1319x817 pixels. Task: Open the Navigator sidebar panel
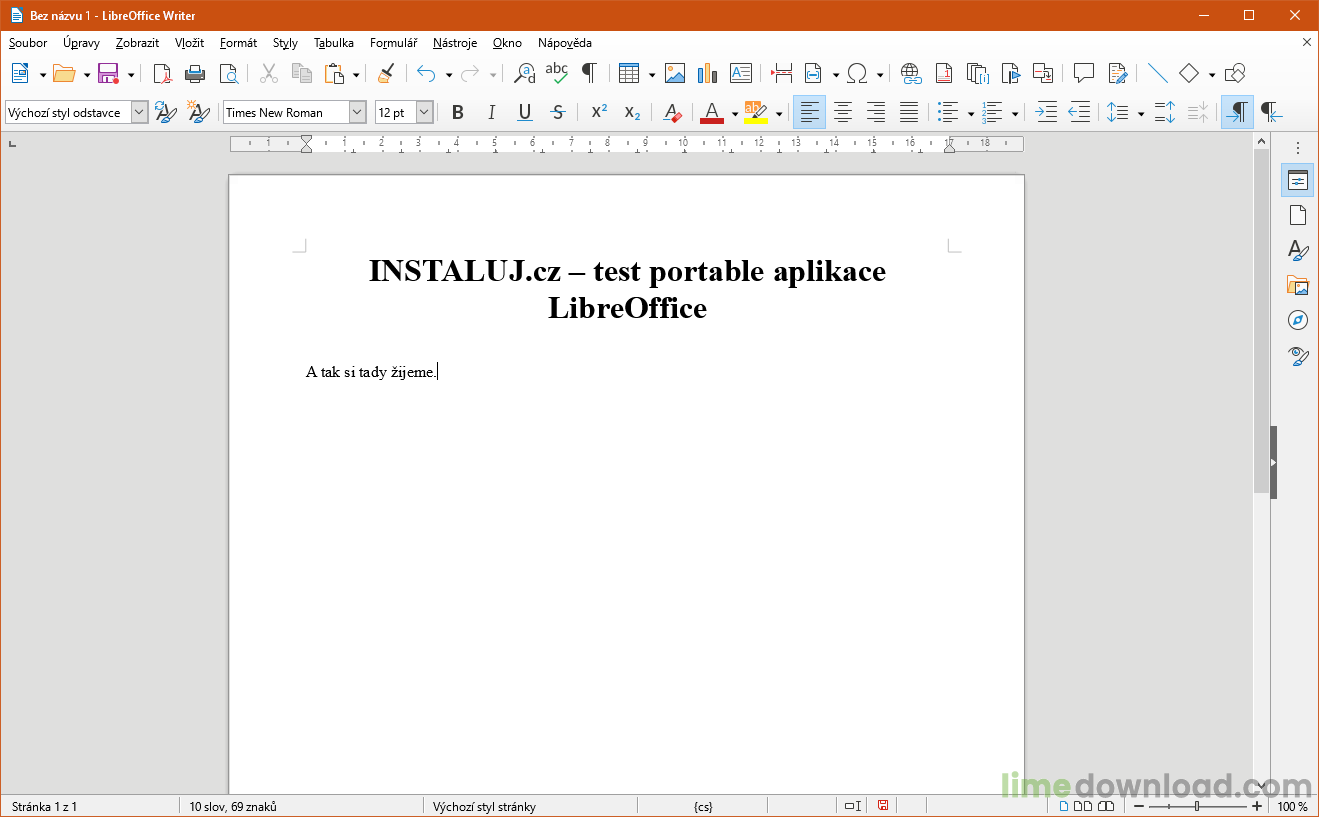[1298, 320]
